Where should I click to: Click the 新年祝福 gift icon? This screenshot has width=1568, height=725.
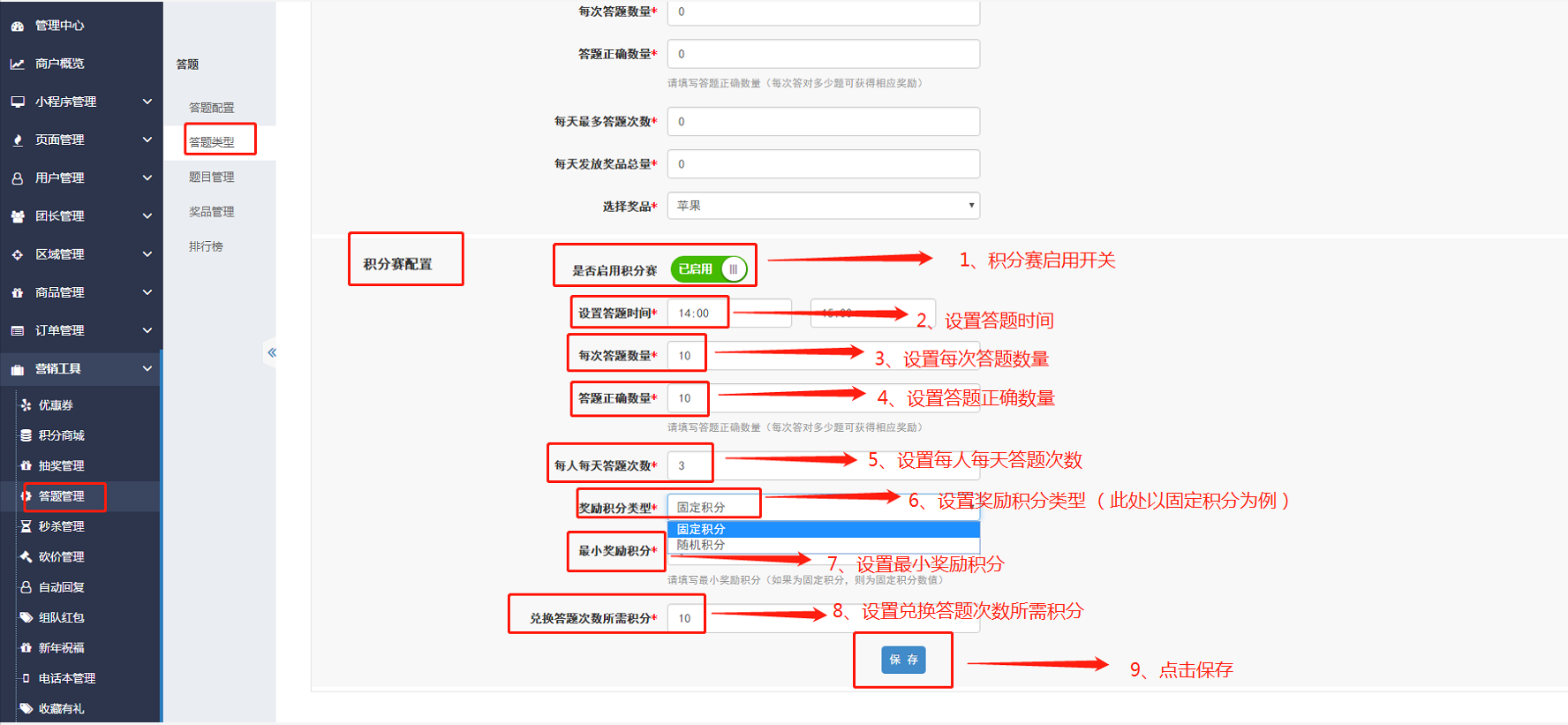26,647
